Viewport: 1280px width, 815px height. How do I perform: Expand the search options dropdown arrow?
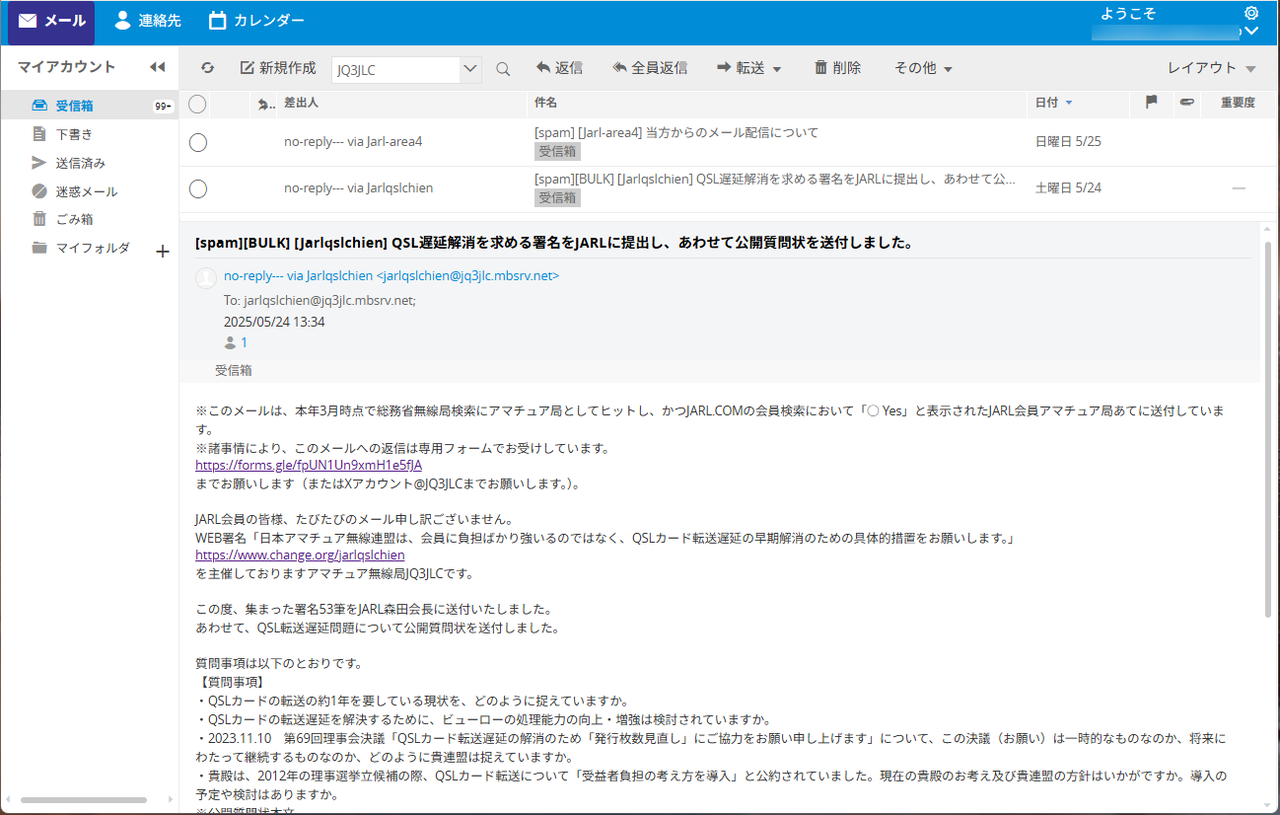471,69
